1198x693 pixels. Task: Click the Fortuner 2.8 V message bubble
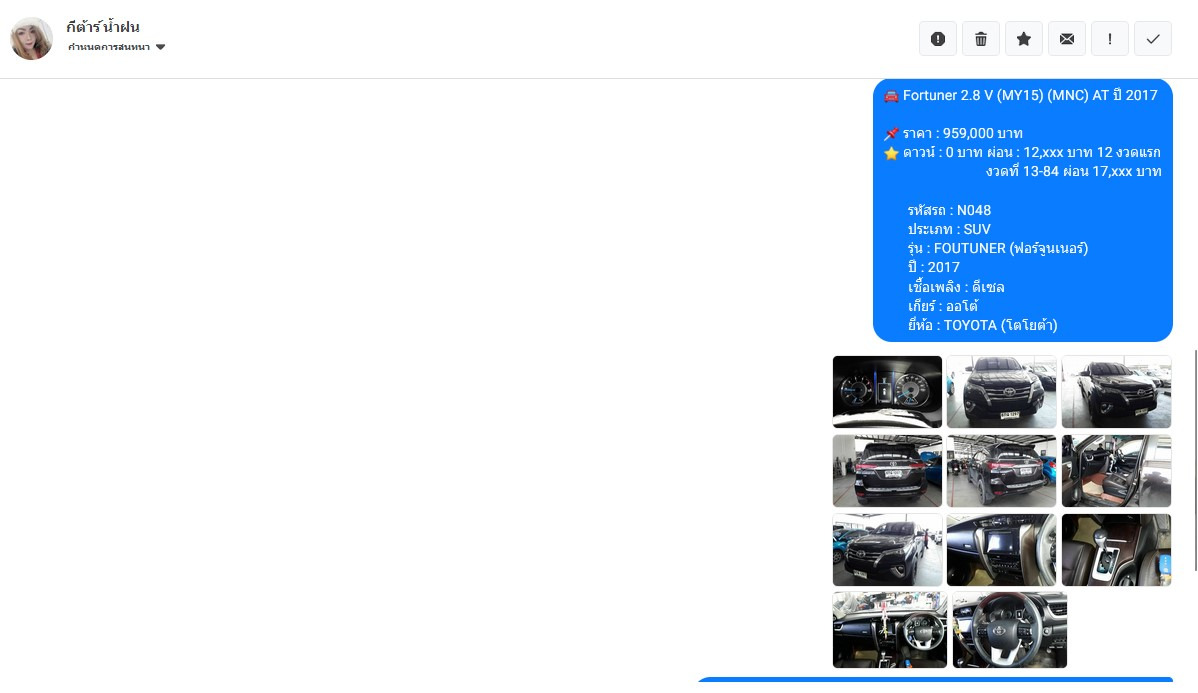[1022, 210]
